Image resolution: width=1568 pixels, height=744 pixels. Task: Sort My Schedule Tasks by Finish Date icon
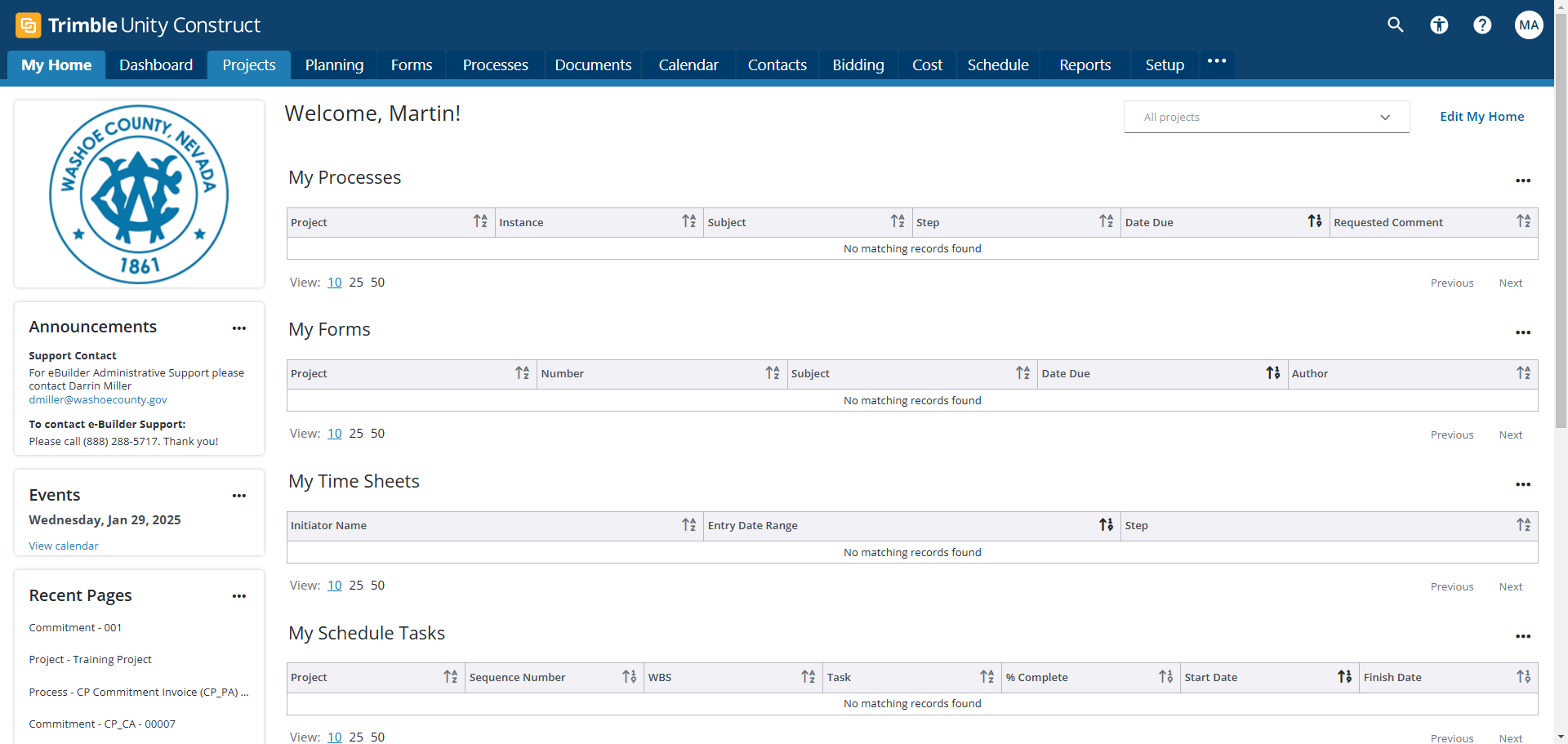click(x=1524, y=677)
